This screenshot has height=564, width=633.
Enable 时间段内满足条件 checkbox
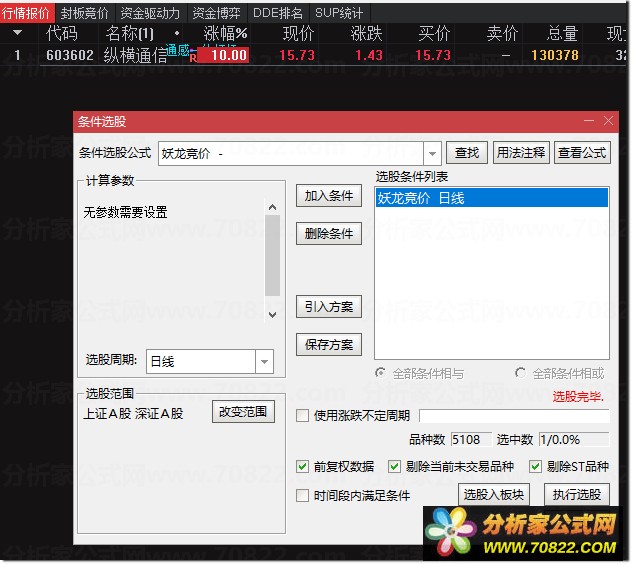(x=302, y=496)
